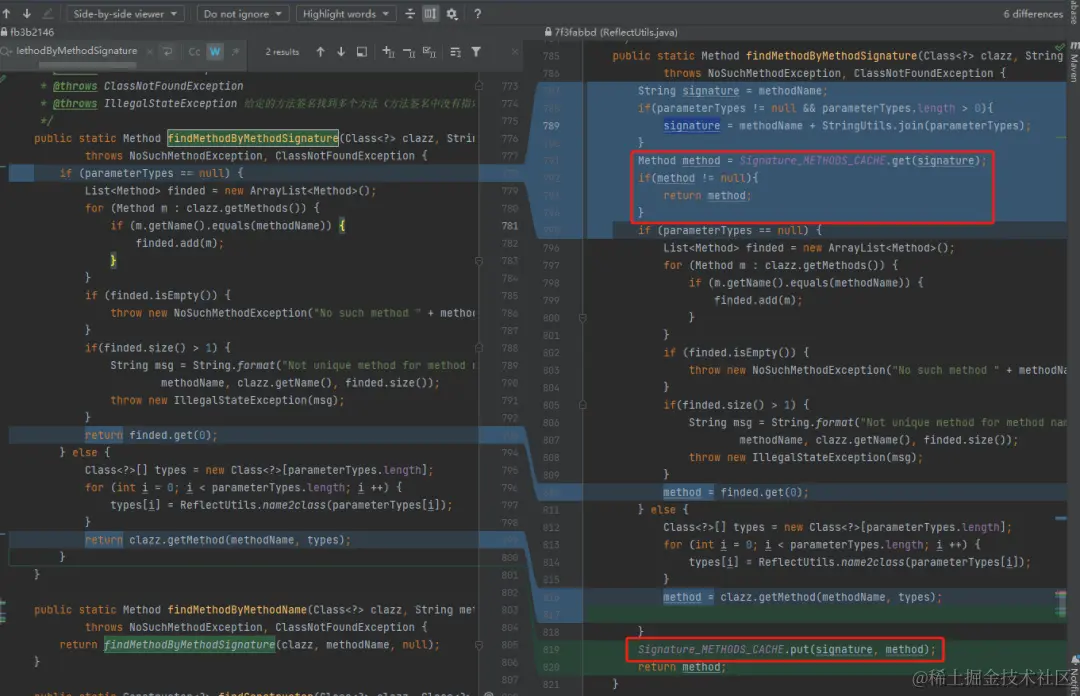Click Signature_METHODS_CACHE.put line 819
Image resolution: width=1080 pixels, height=696 pixels.
(x=787, y=649)
